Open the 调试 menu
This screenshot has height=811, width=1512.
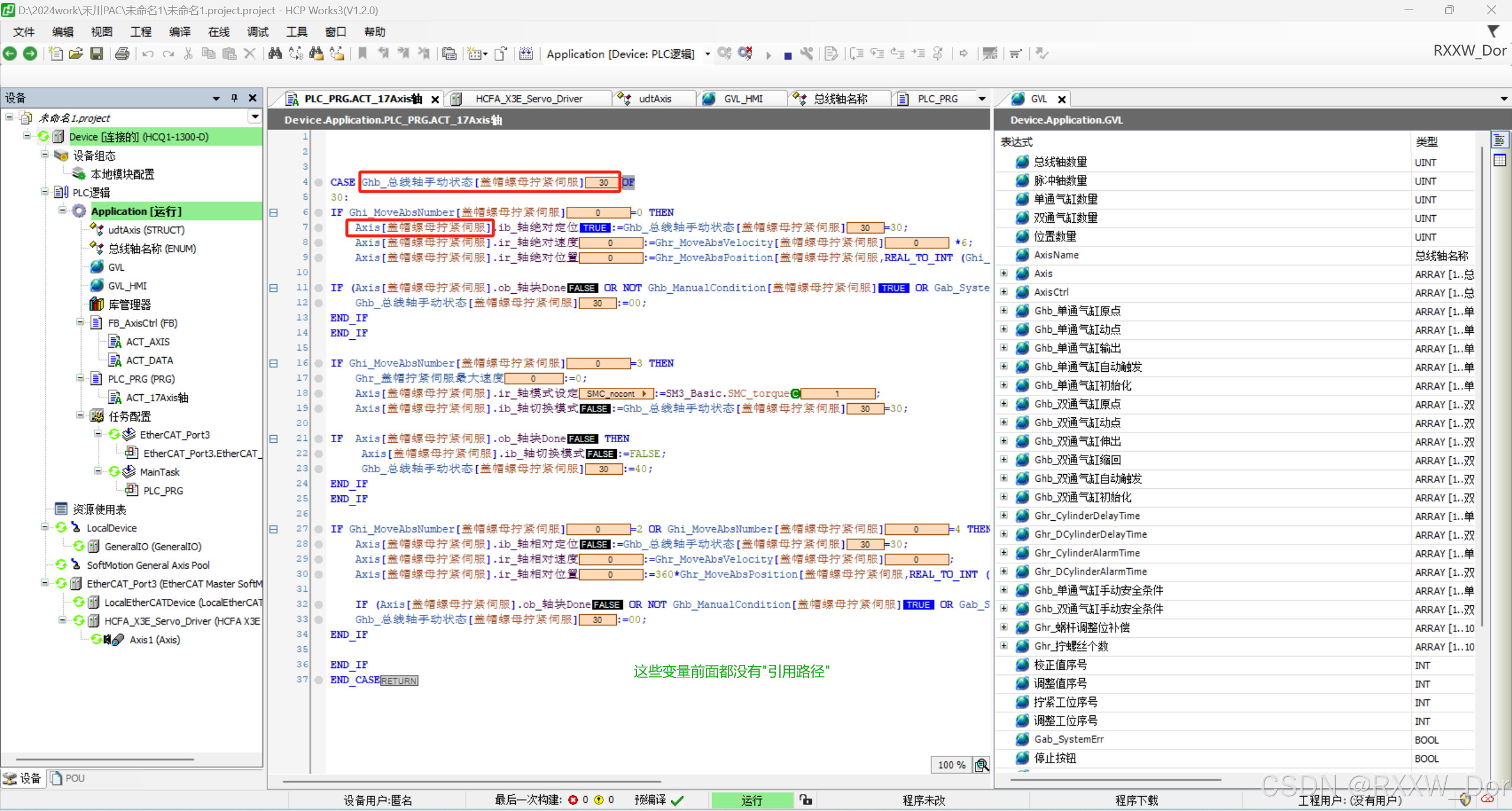click(x=258, y=31)
